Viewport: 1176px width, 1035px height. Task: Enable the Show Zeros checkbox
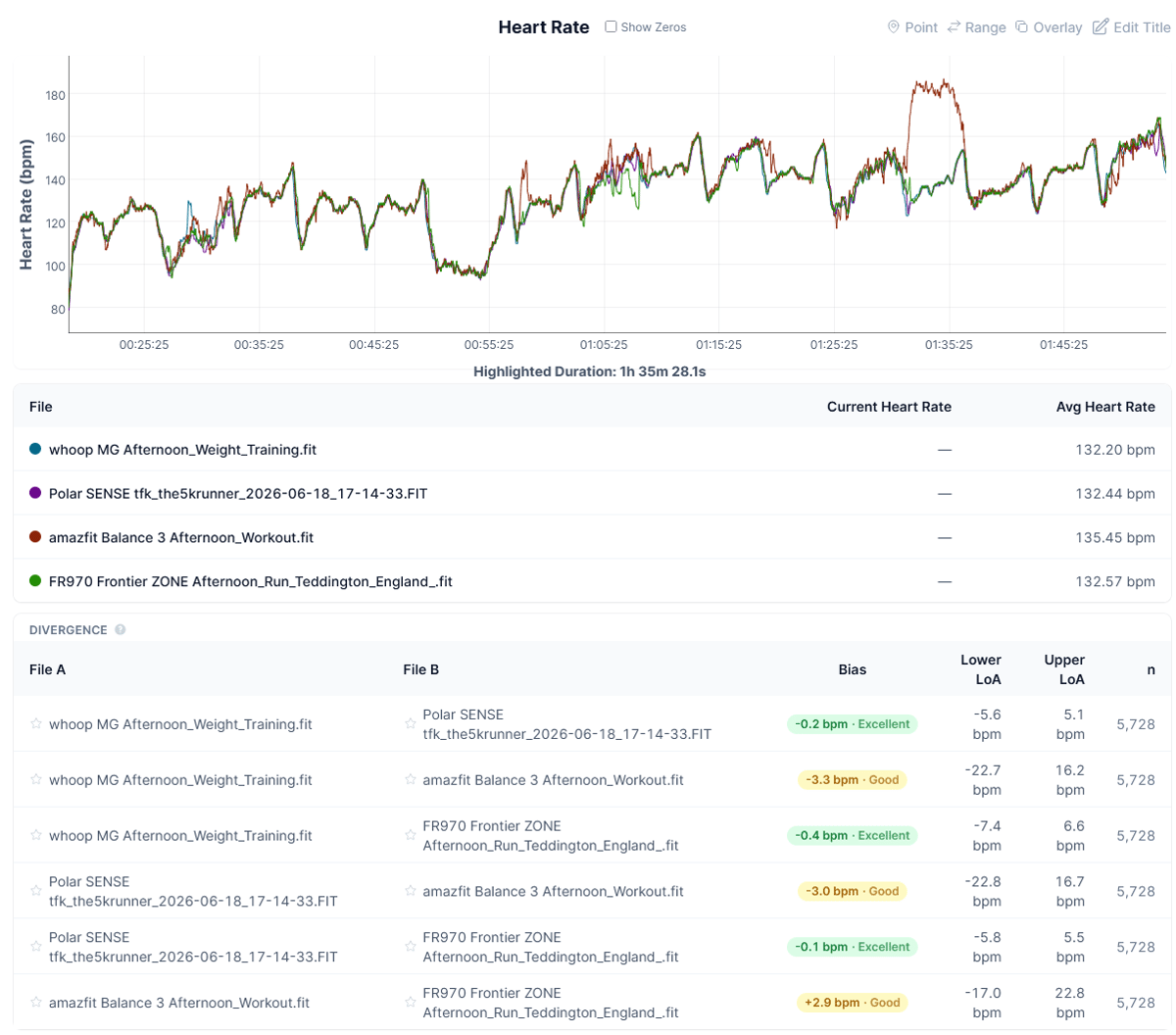click(x=611, y=26)
